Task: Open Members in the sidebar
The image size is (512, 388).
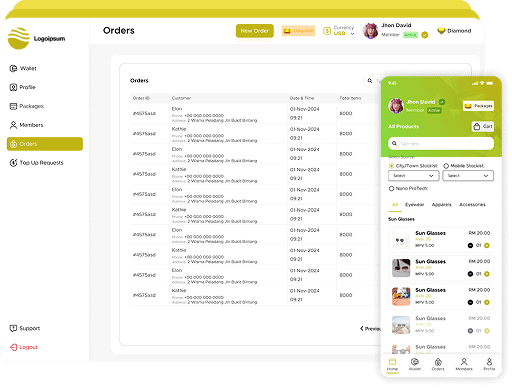Action: (26, 125)
